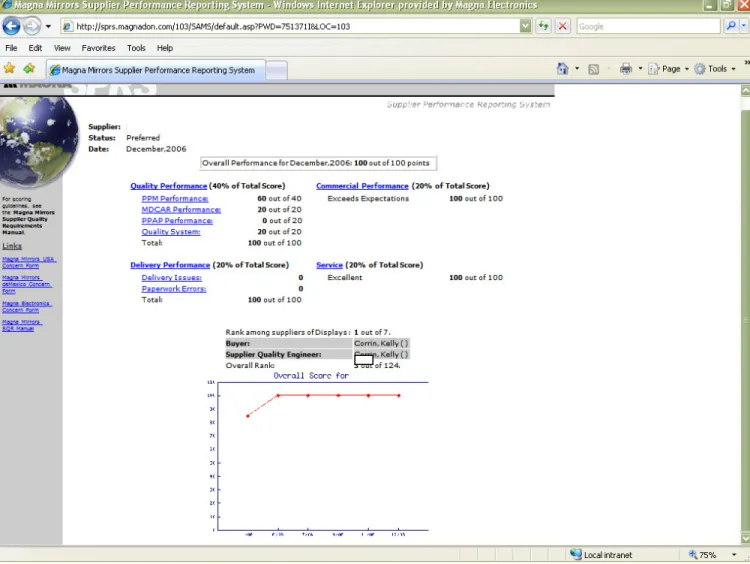Open the Favorites menu
This screenshot has height=564, width=750.
[x=98, y=48]
